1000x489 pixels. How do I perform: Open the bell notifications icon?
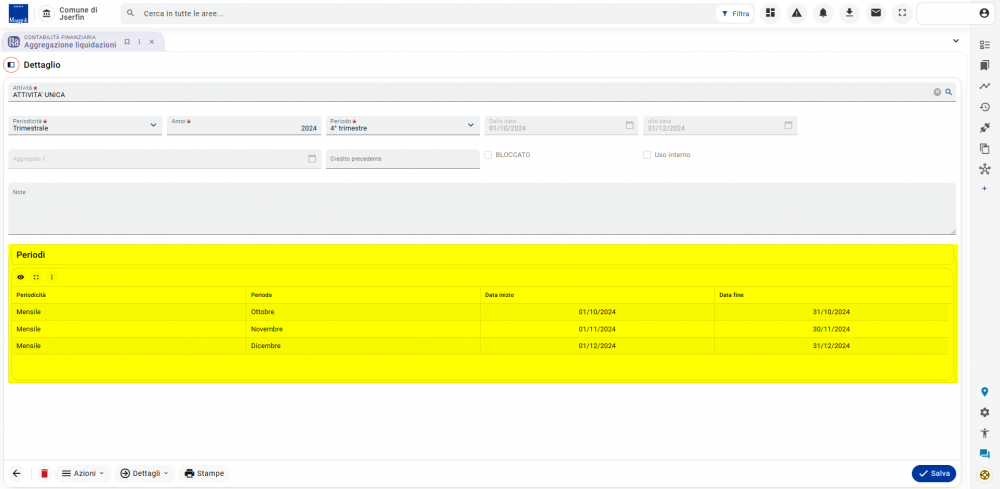823,13
